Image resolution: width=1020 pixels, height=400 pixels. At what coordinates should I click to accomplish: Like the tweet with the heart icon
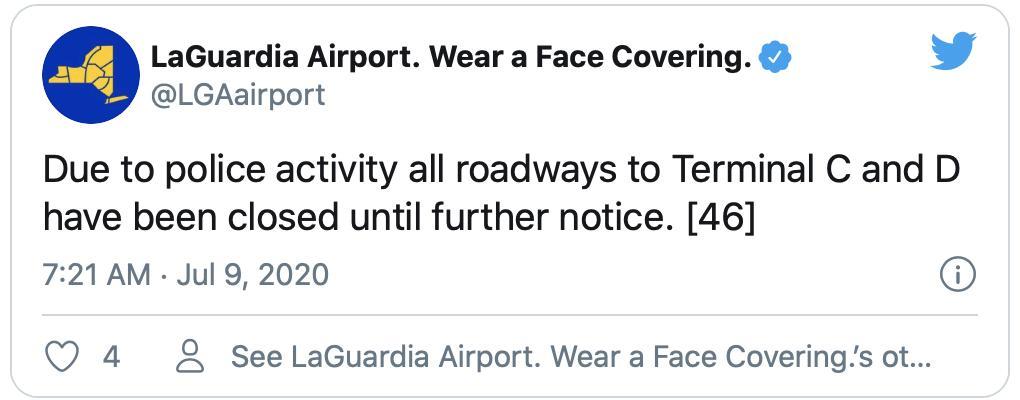62,356
